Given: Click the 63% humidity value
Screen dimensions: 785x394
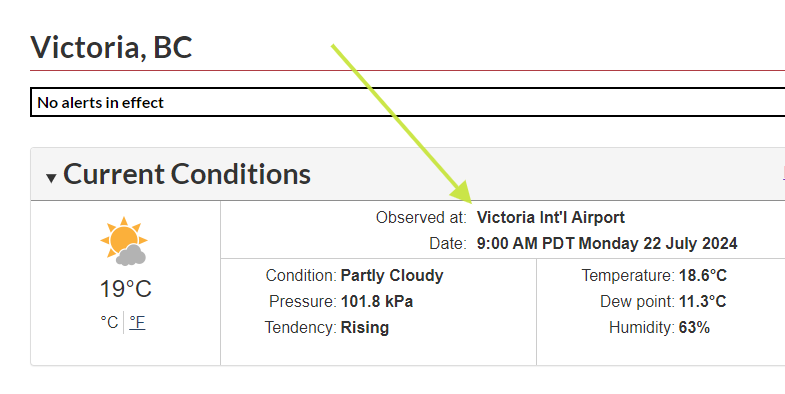Looking at the screenshot, I should tap(694, 327).
